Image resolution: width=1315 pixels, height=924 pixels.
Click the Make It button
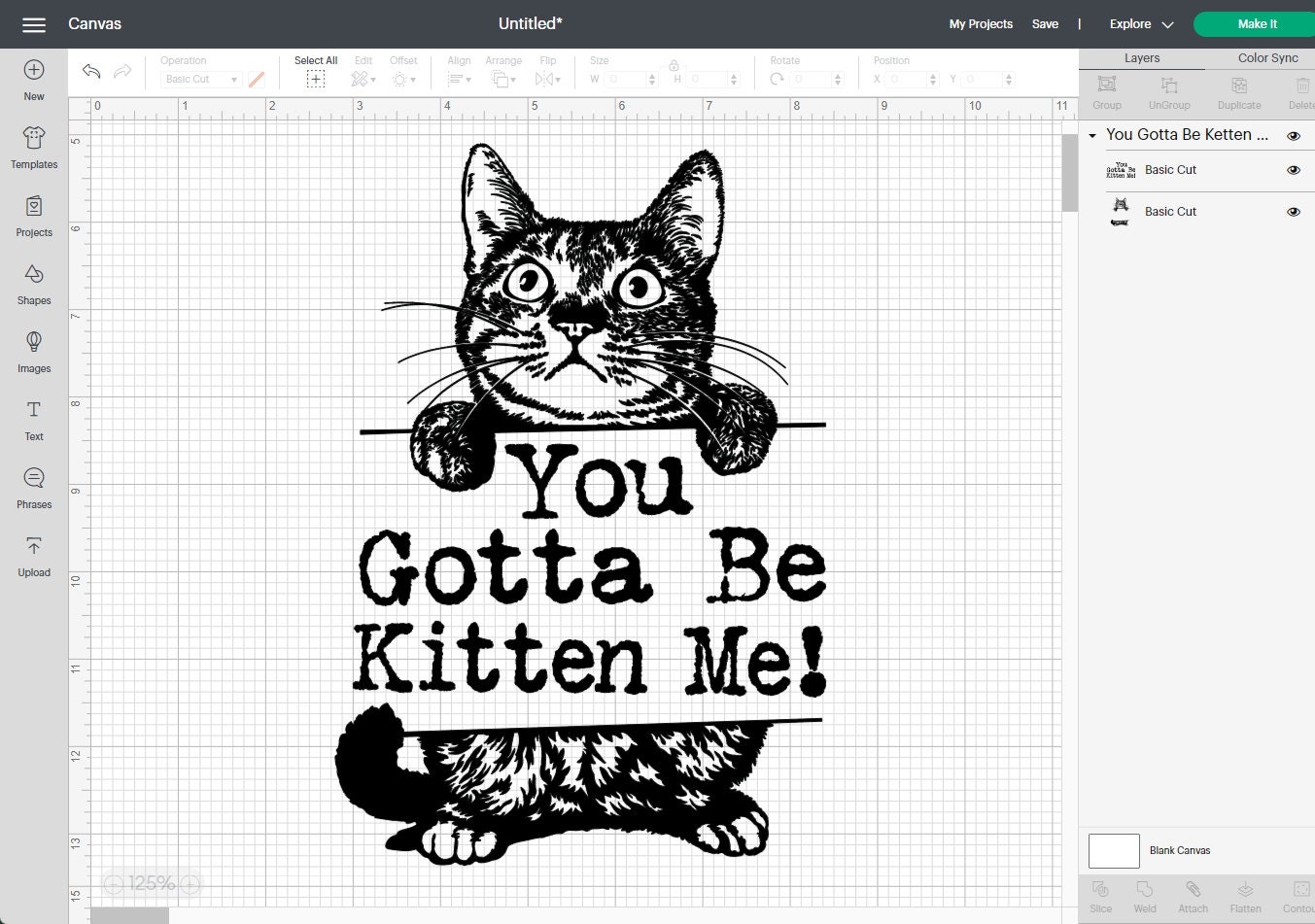[x=1256, y=23]
